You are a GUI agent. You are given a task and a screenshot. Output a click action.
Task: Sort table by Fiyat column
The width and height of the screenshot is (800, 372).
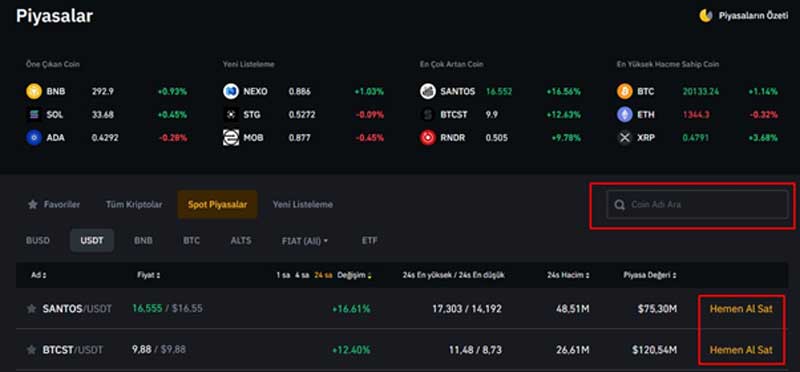(x=148, y=275)
